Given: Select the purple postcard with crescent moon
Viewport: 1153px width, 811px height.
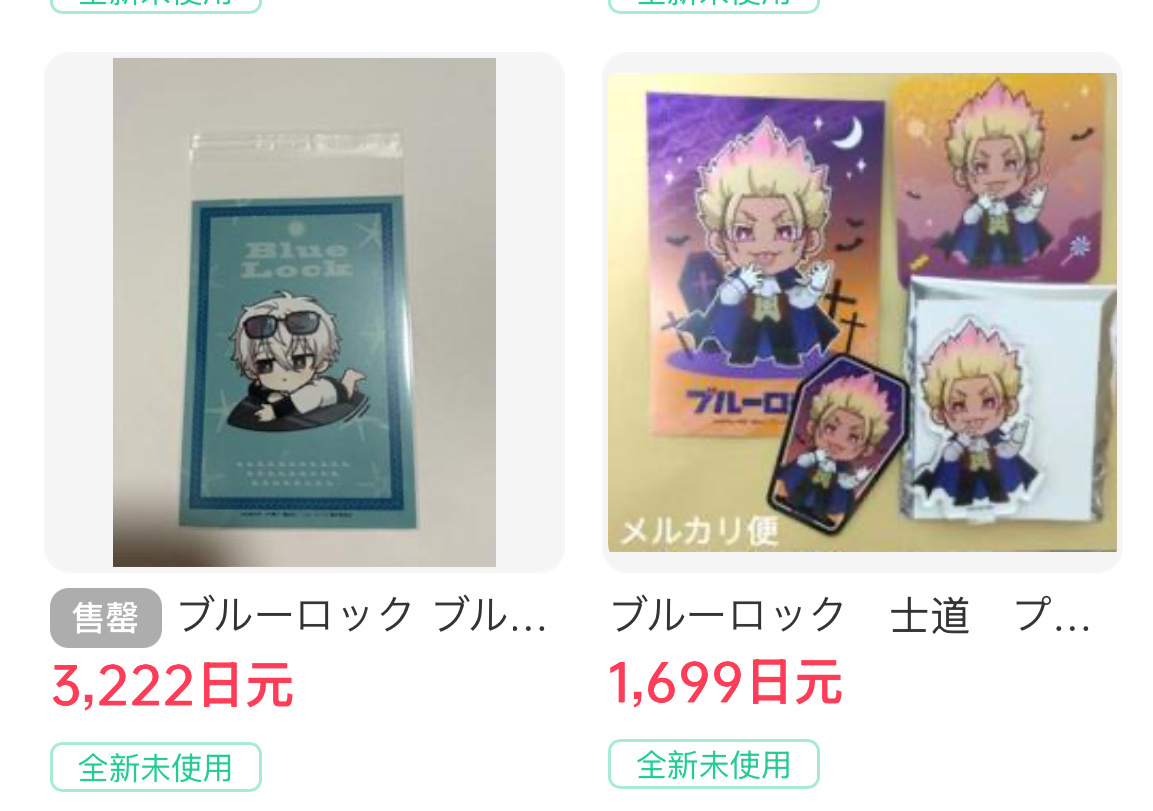Looking at the screenshot, I should pyautogui.click(x=765, y=265).
